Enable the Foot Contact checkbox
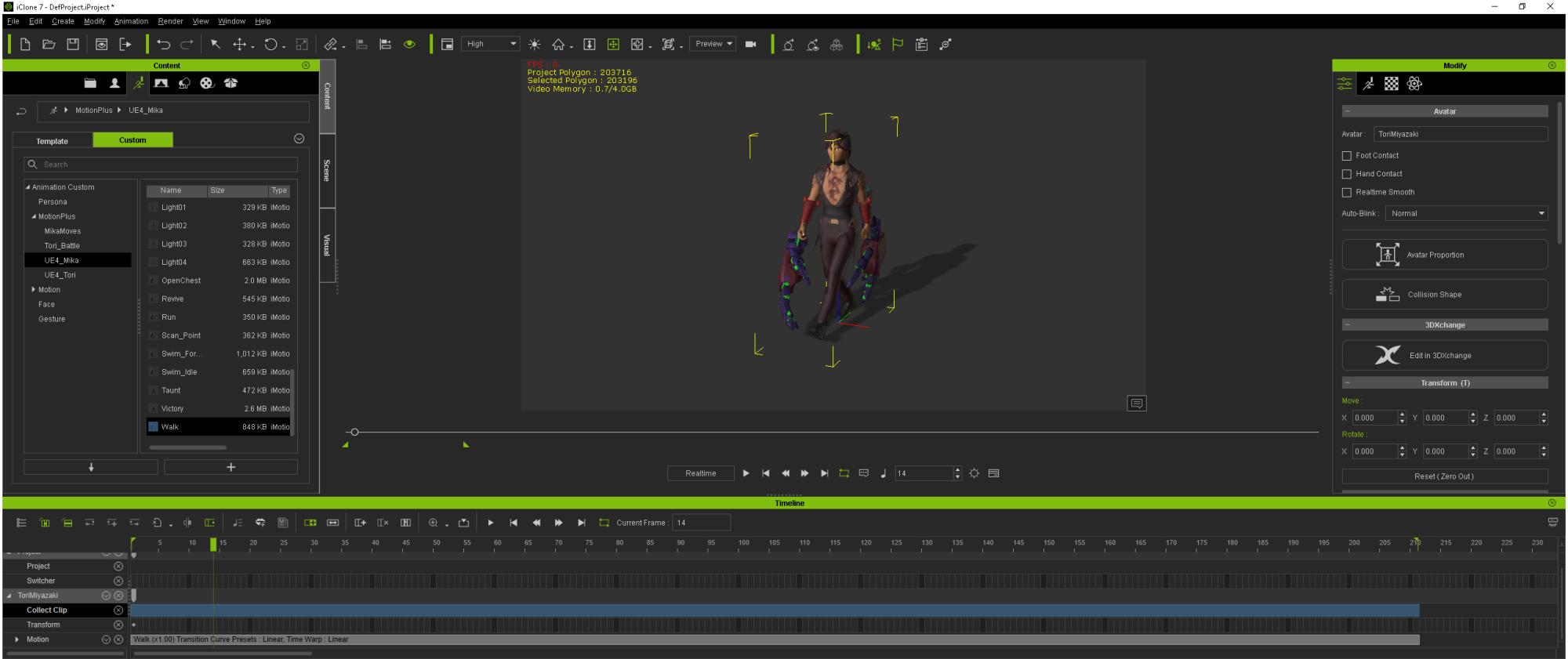The height and width of the screenshot is (659, 1568). pos(1347,156)
